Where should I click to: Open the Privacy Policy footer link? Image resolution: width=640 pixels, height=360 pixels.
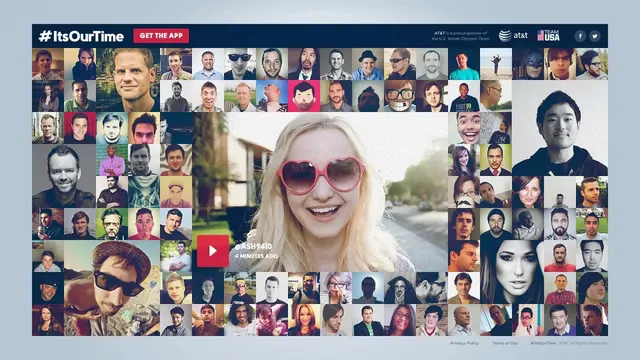(x=464, y=343)
